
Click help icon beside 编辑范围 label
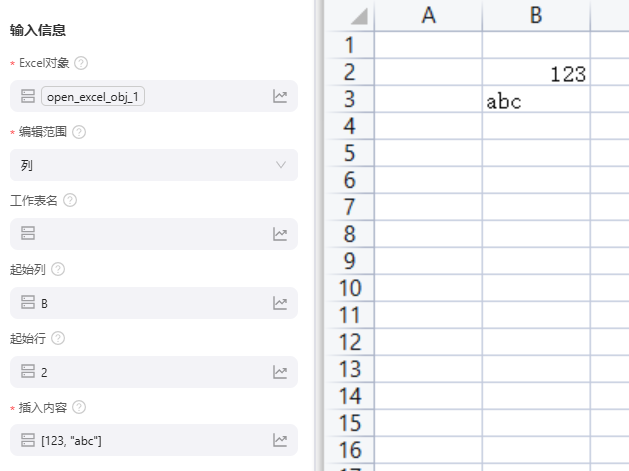click(x=79, y=132)
